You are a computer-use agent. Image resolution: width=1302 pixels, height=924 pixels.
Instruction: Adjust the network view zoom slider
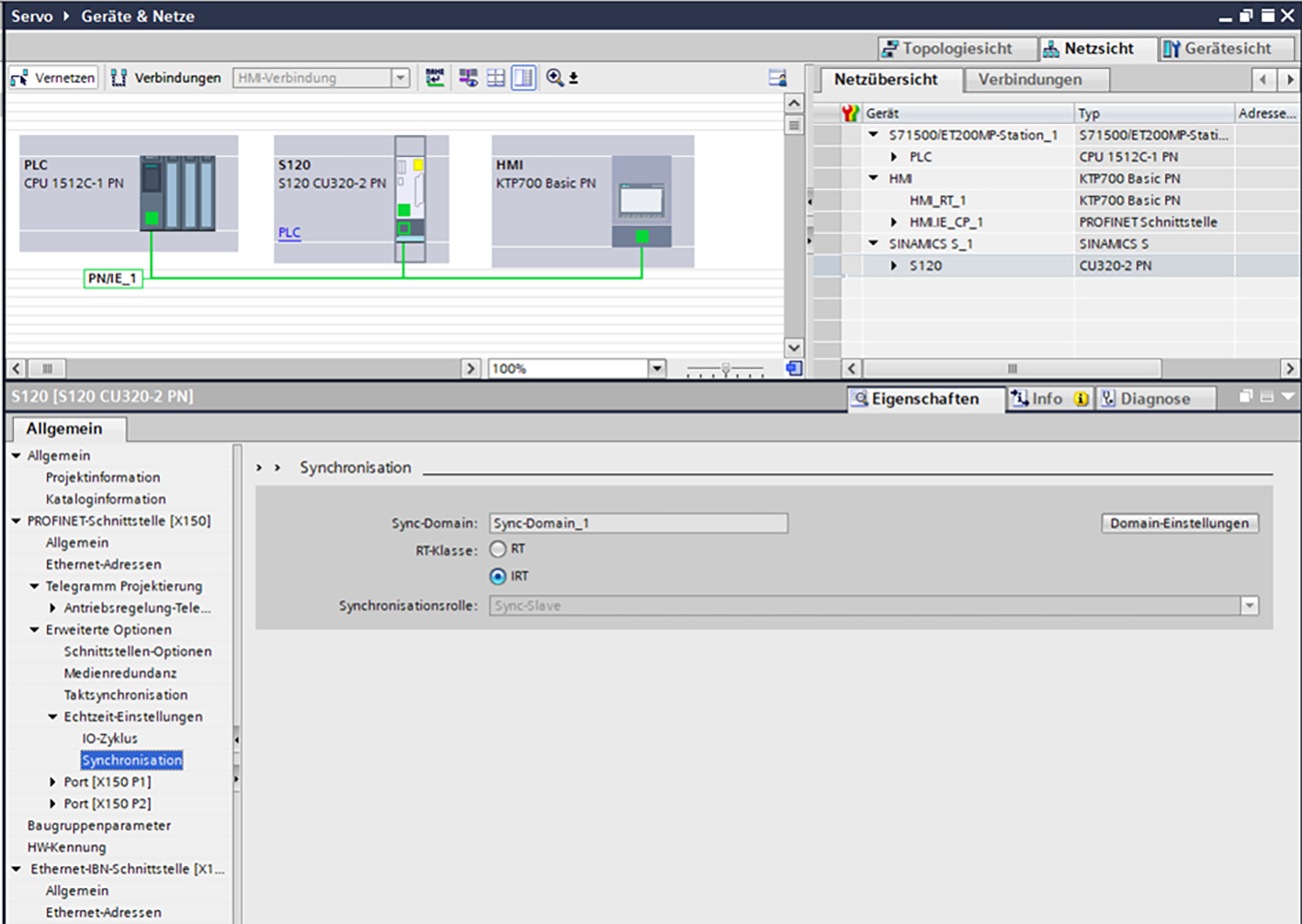pyautogui.click(x=725, y=369)
